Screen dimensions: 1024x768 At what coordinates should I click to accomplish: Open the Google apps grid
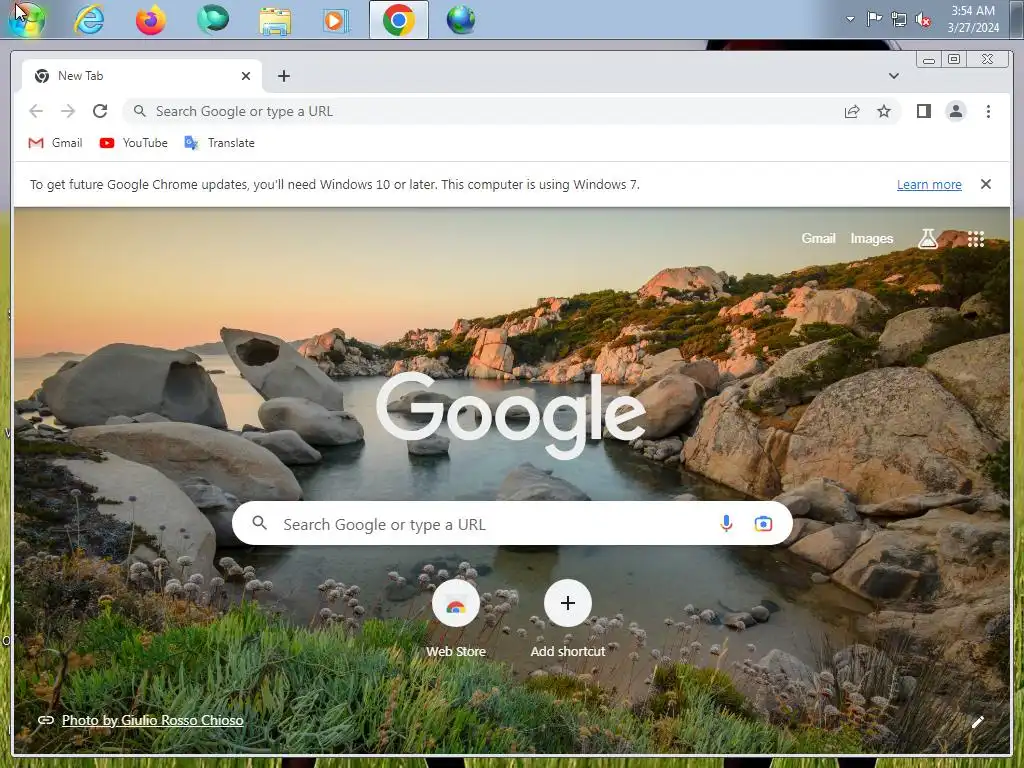click(x=976, y=239)
